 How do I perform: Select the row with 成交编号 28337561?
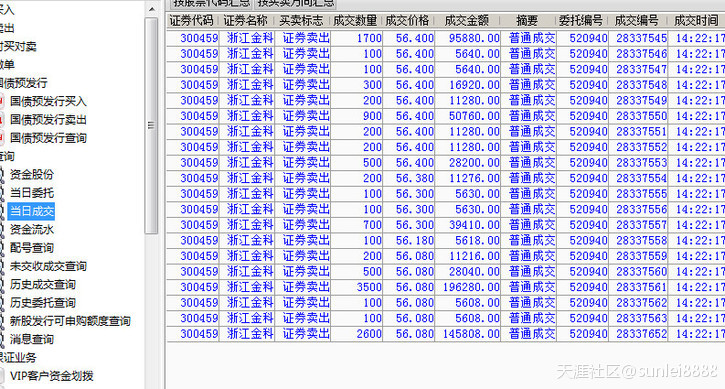(446, 287)
